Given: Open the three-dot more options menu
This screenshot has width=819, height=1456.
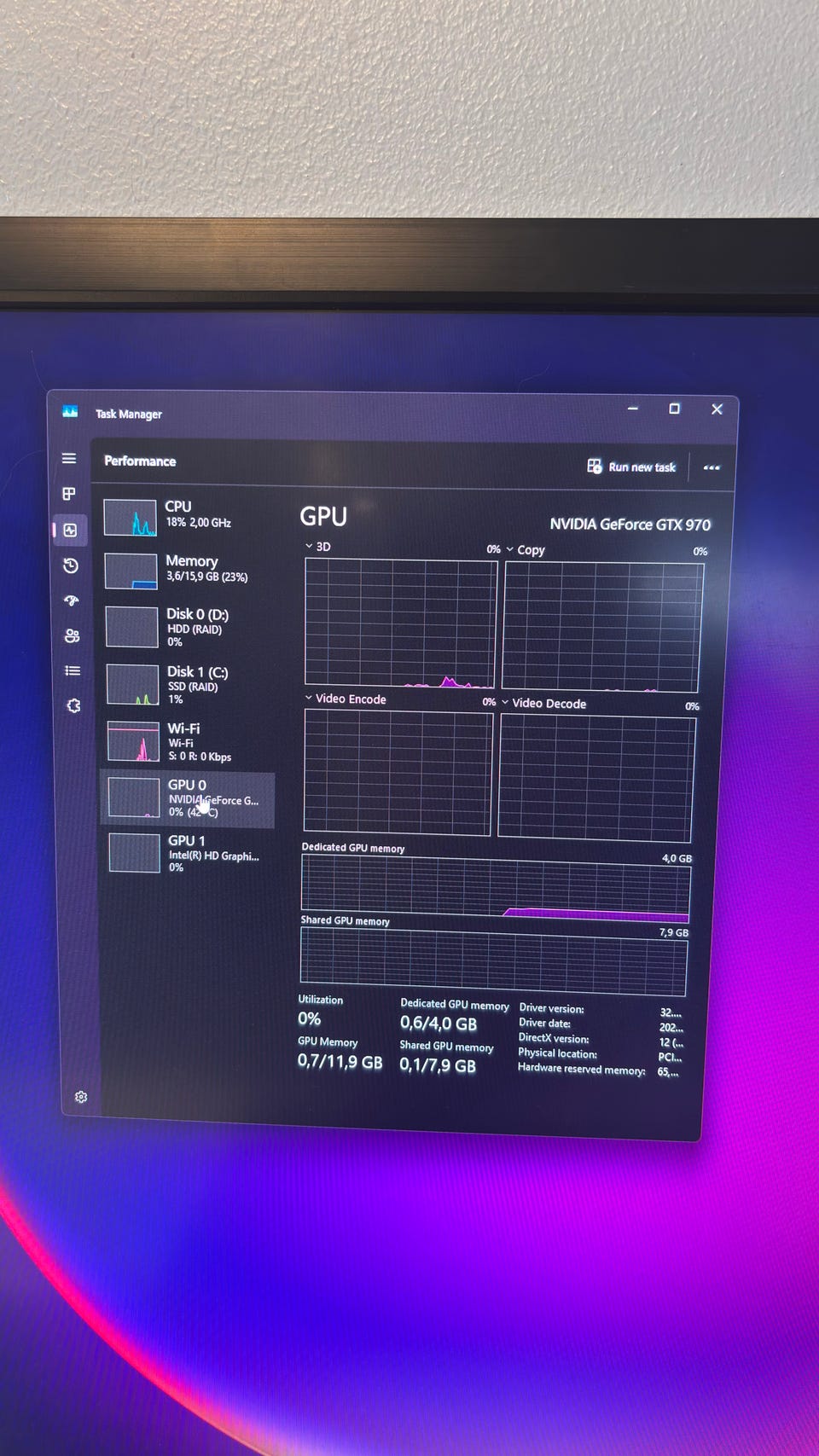Looking at the screenshot, I should [x=712, y=467].
